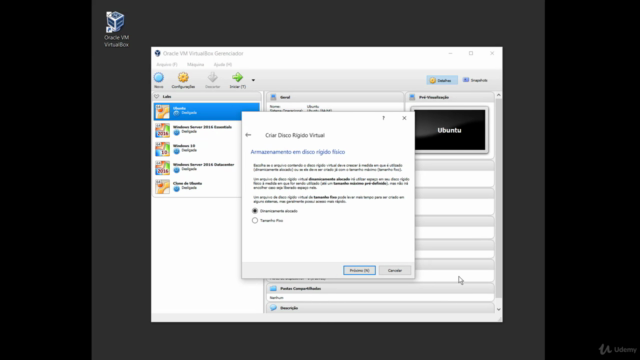This screenshot has height=360, width=640.
Task: Open the Ajuda menu
Action: [222, 64]
